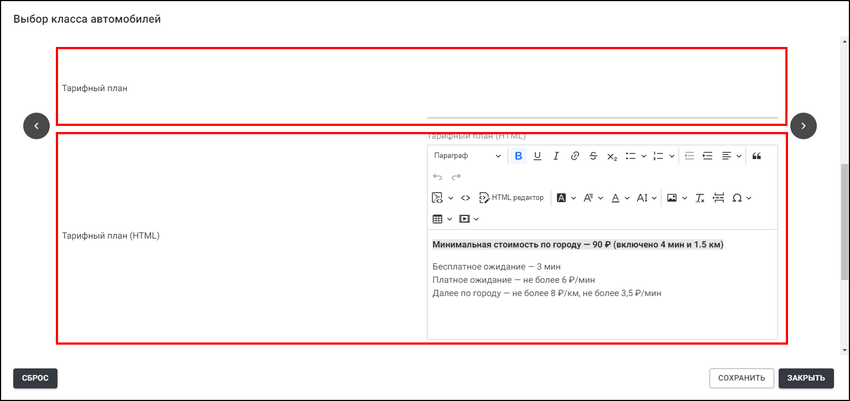Apply inline code formatting
The image size is (850, 401).
click(x=465, y=198)
